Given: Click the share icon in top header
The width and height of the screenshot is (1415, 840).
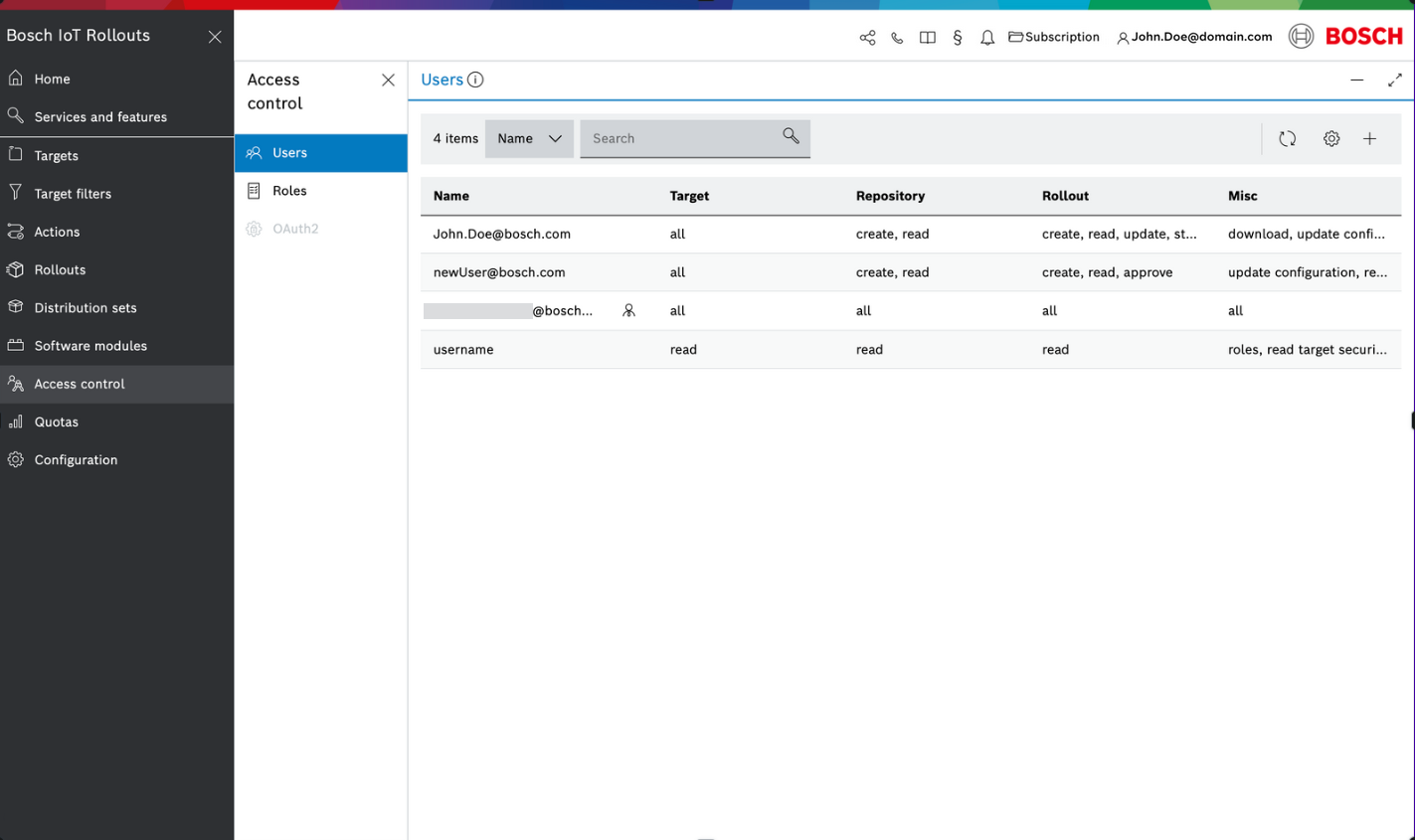Looking at the screenshot, I should pos(867,38).
